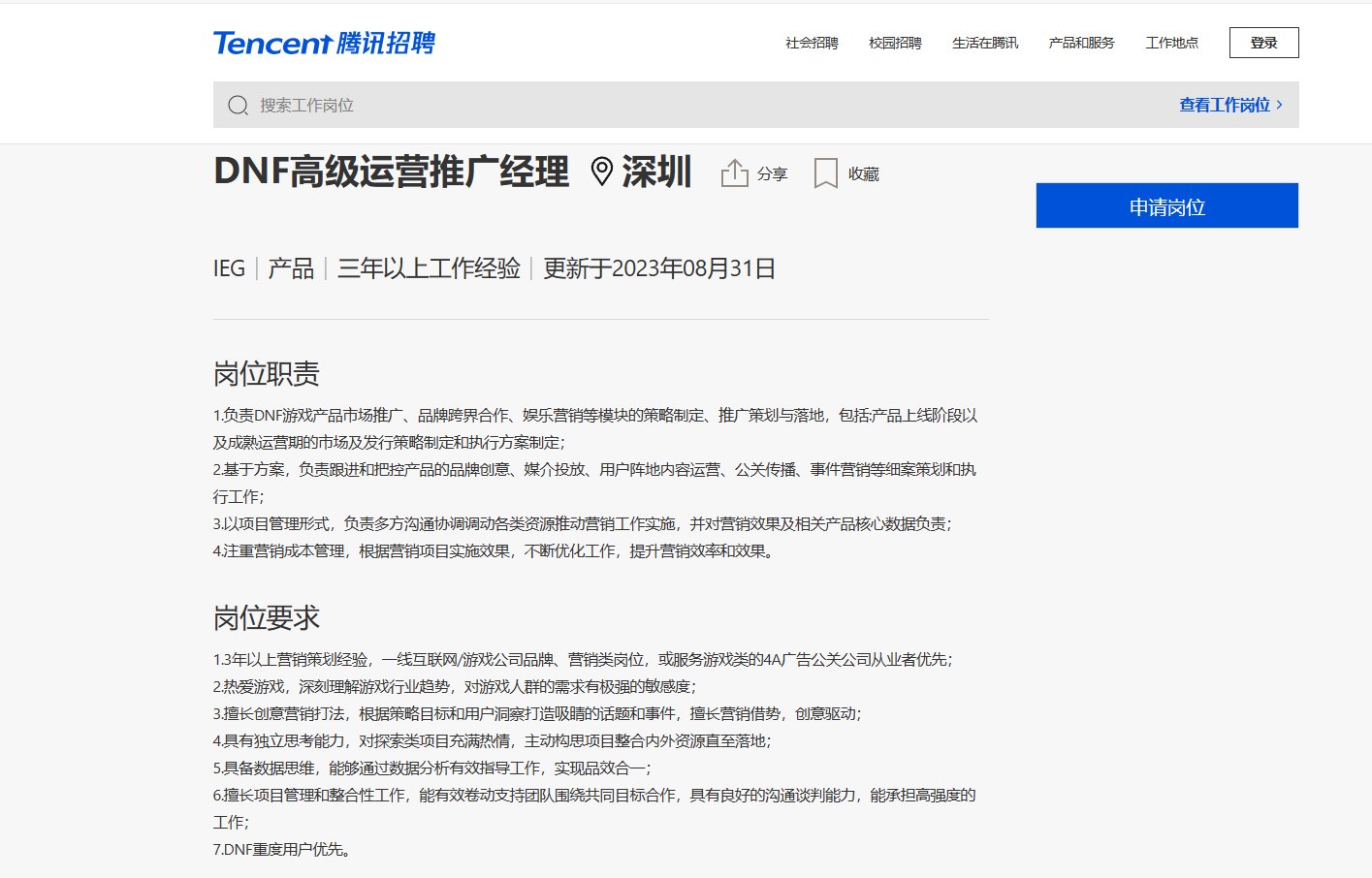Click the line starting 4.注重营销成本管理
Screen dimensions: 1372x878
pos(496,550)
